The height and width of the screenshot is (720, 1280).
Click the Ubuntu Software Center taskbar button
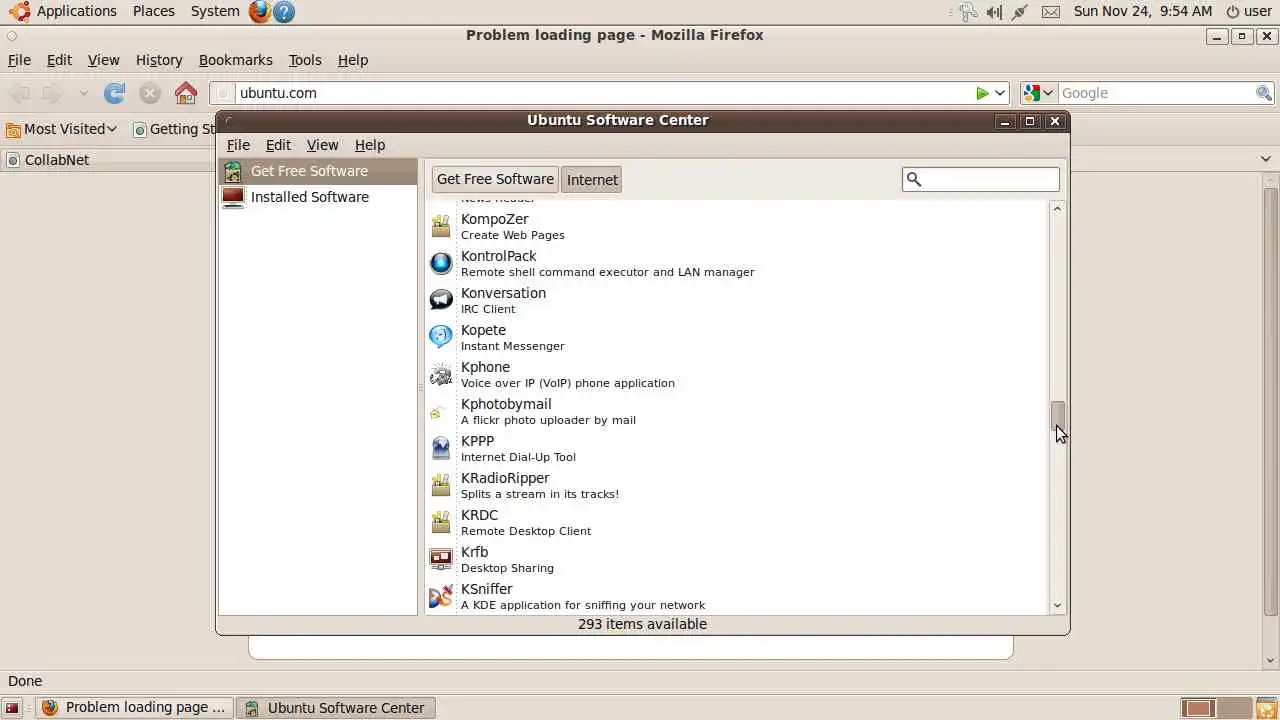[x=336, y=708]
